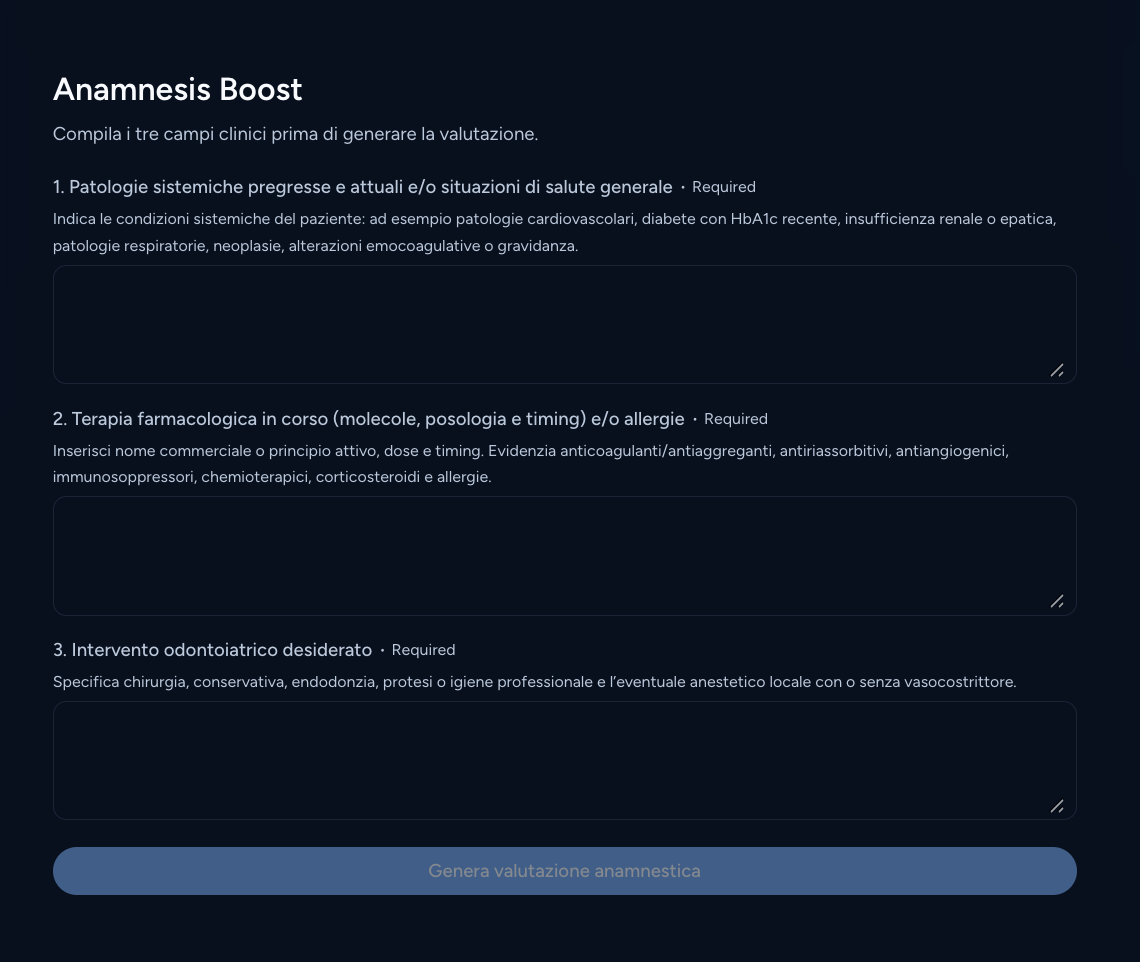Click the text "Compila i tre campi clinici"
Viewport: 1140px width, 962px height.
coord(160,135)
